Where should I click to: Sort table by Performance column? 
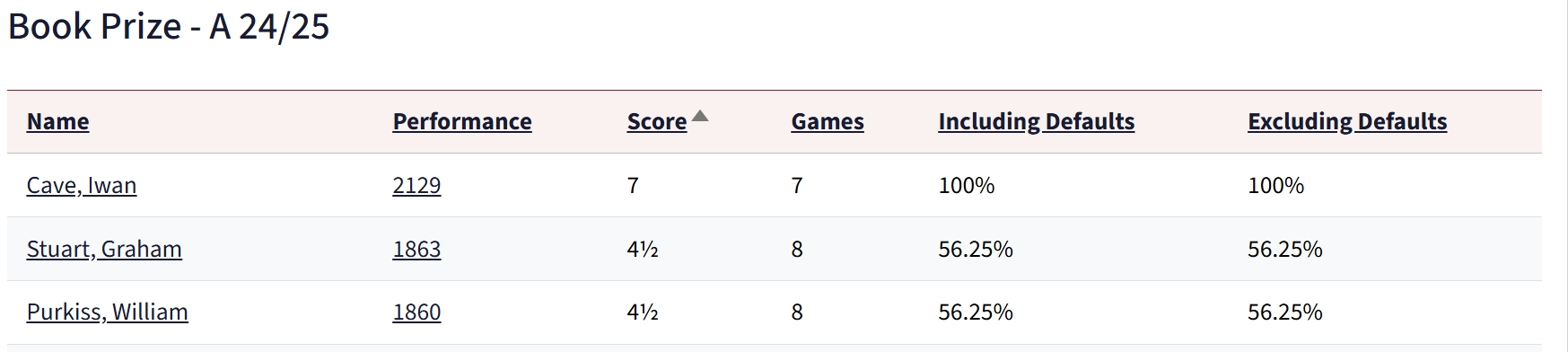tap(462, 121)
